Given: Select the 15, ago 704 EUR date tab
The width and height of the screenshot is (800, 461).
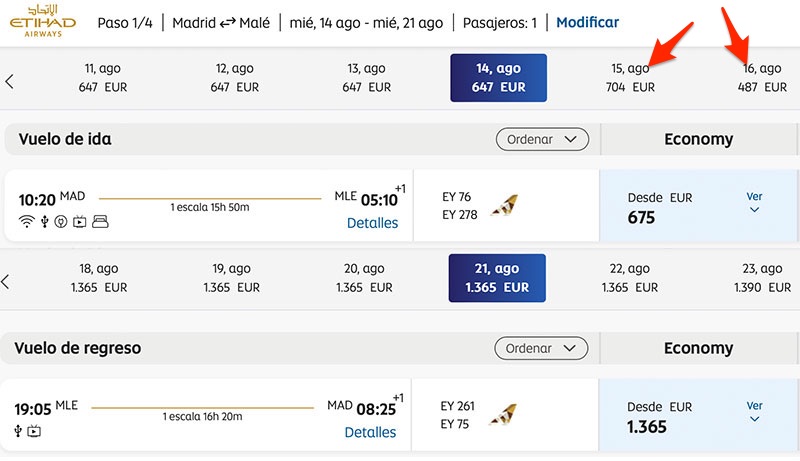Looking at the screenshot, I should pos(630,78).
